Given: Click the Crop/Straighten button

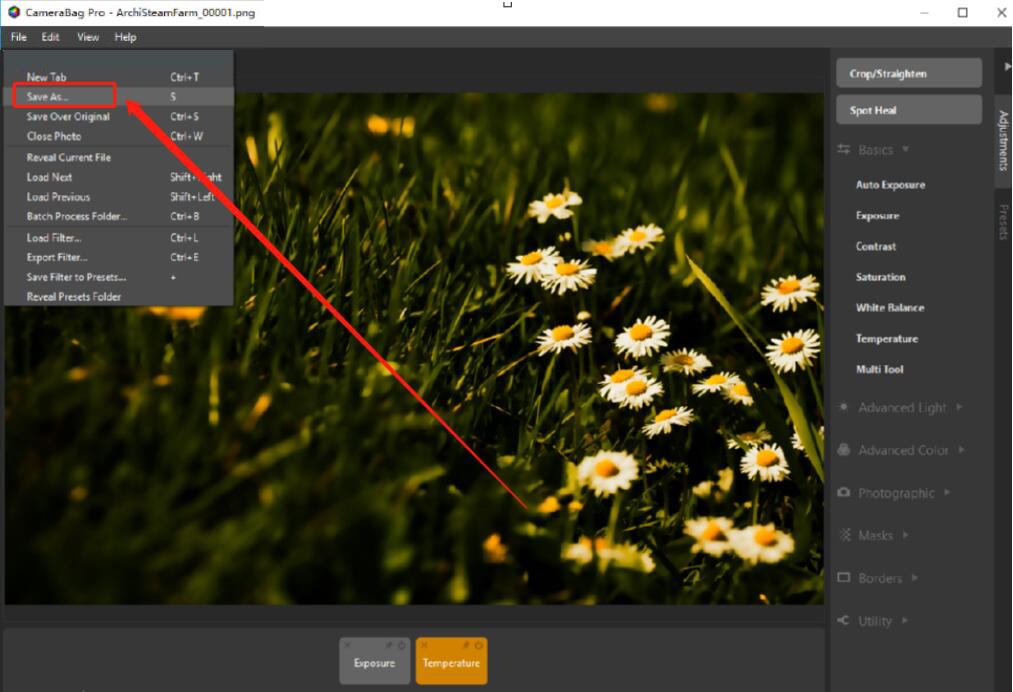Looking at the screenshot, I should coord(909,74).
